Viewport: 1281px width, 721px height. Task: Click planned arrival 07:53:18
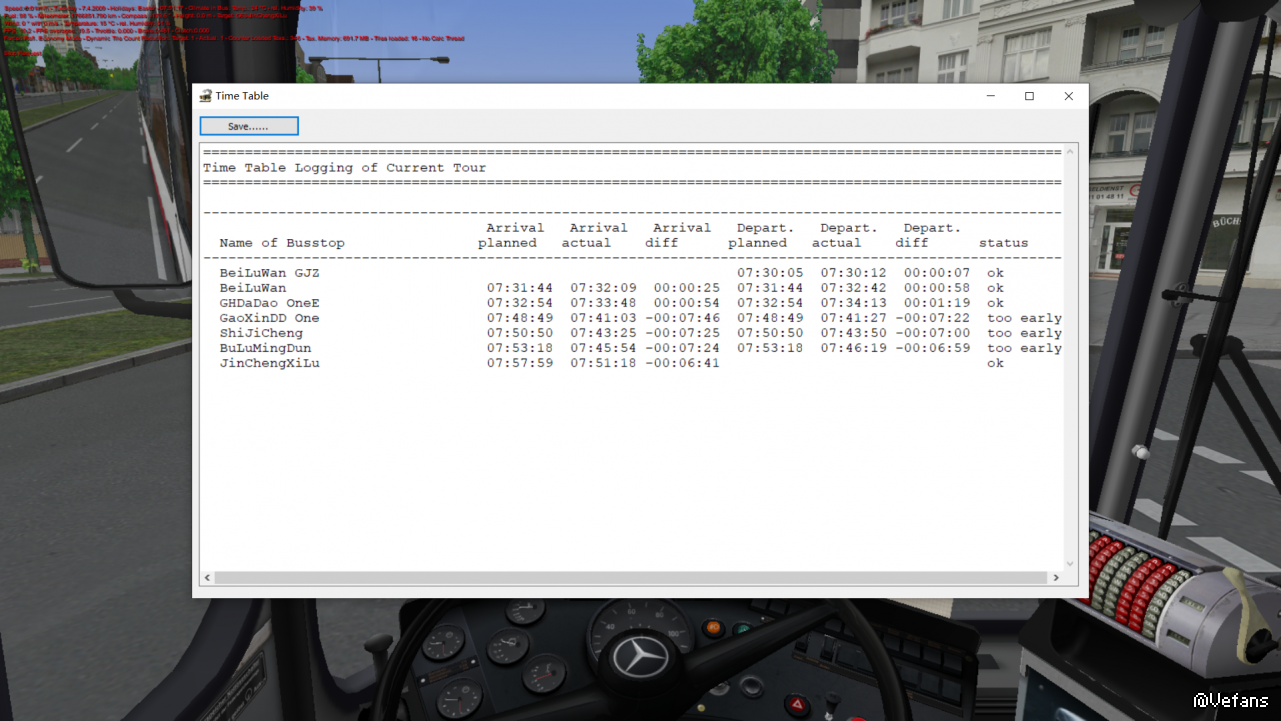click(520, 348)
